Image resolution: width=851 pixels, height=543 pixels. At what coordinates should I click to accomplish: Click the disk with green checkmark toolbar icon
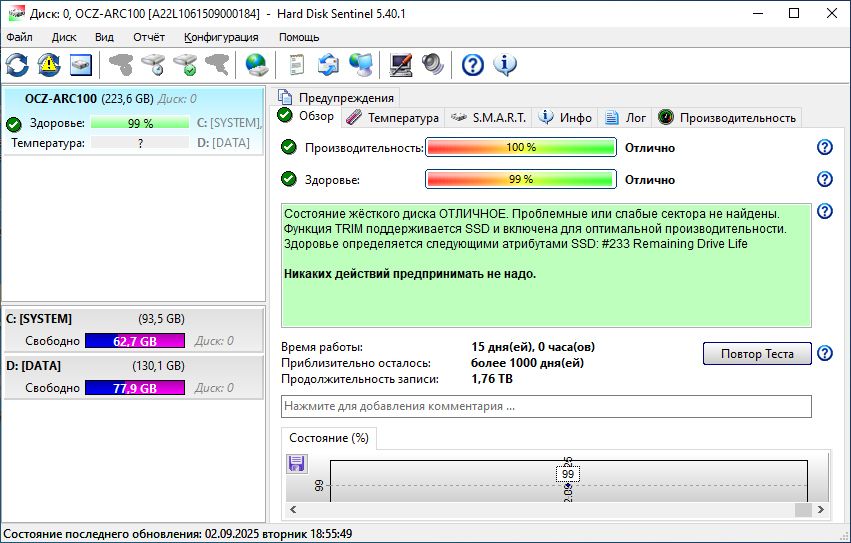tap(185, 65)
